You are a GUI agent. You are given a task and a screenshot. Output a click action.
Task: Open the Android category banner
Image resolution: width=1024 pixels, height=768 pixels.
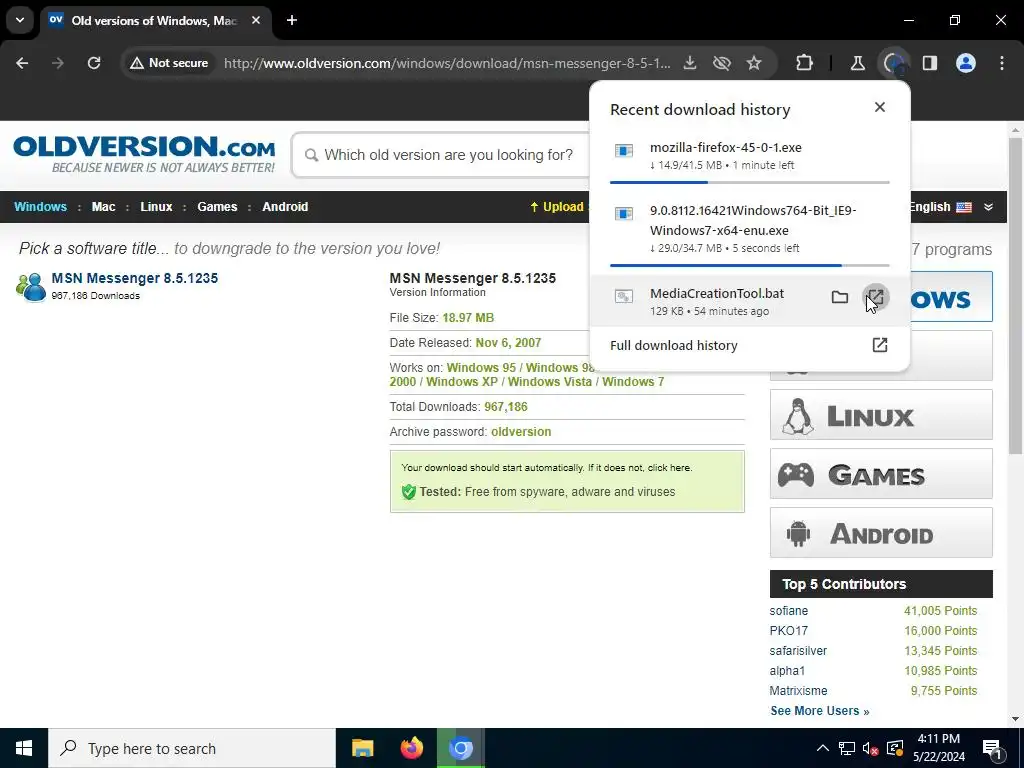click(881, 532)
